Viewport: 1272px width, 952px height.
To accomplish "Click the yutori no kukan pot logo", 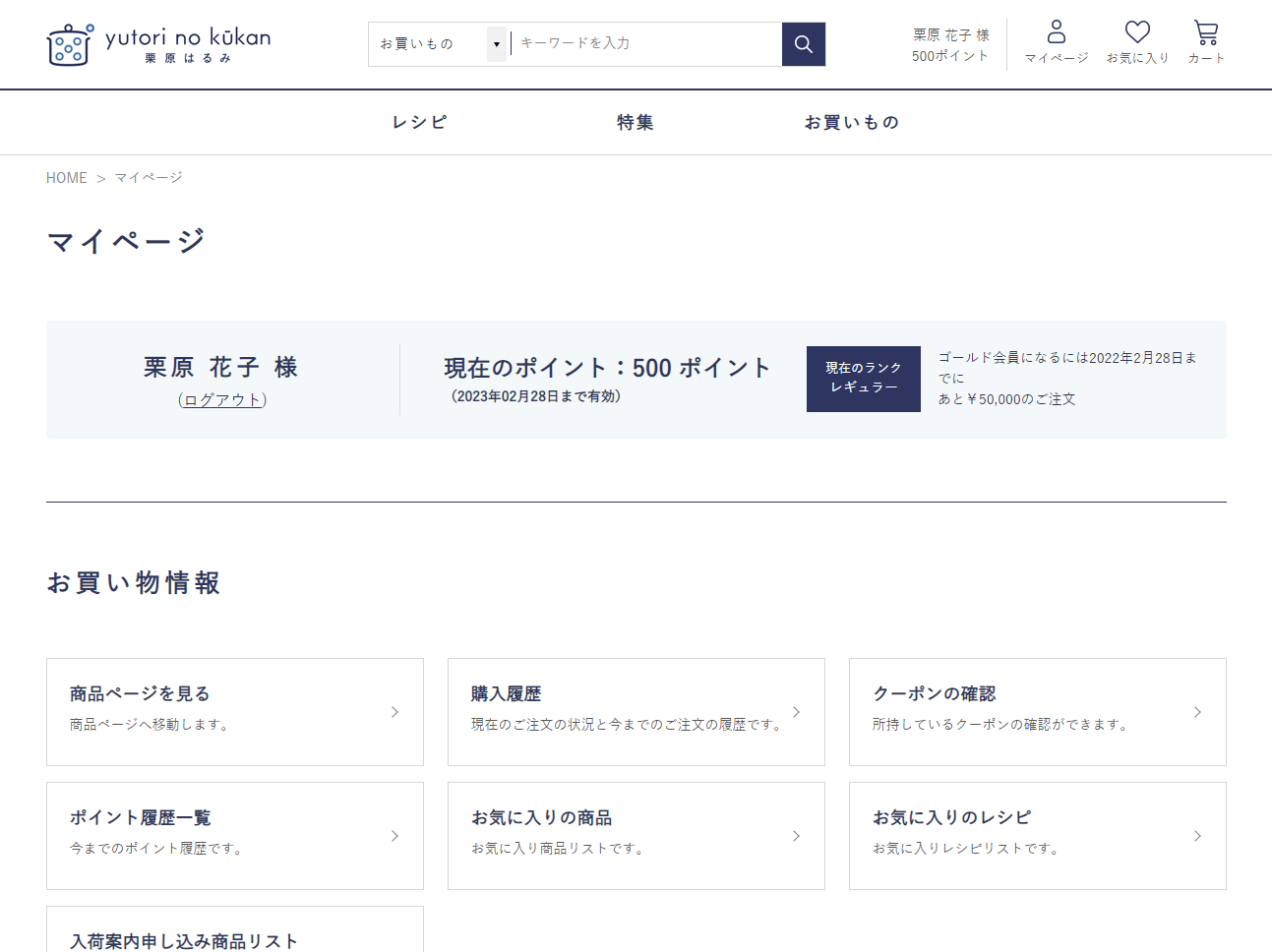I will [x=159, y=44].
